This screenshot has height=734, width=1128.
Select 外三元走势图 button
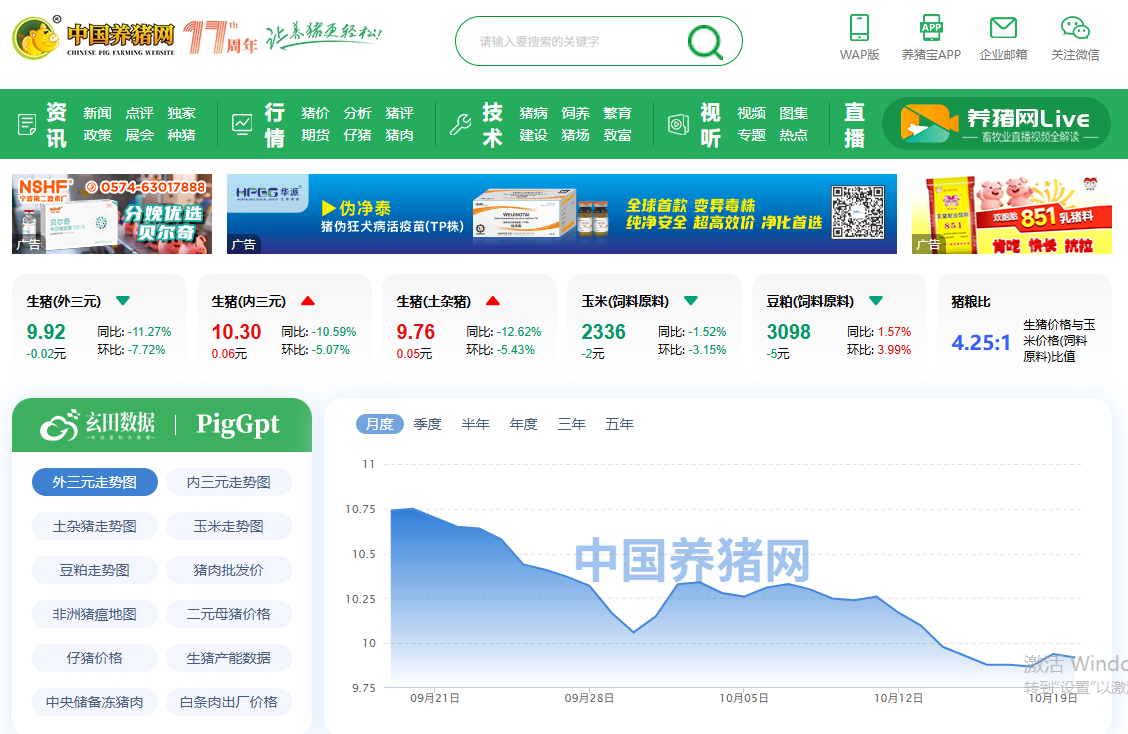click(95, 482)
